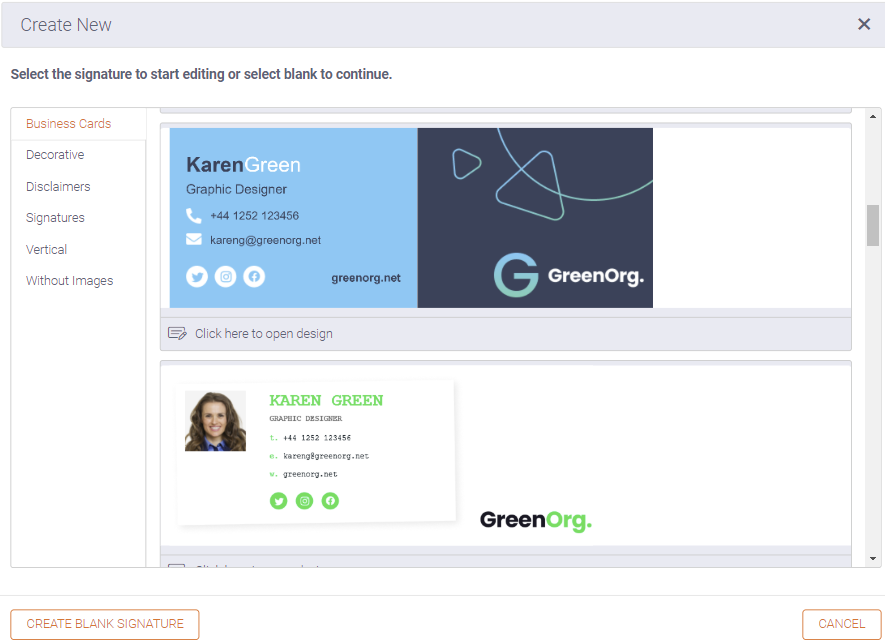Select the Signatures category

(x=55, y=217)
